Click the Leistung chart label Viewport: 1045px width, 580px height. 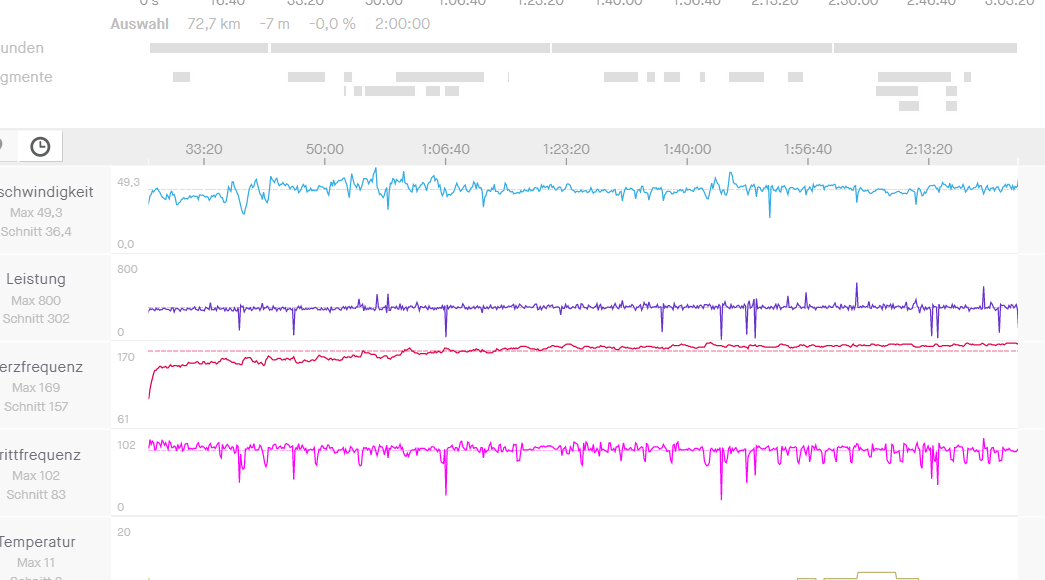coord(36,280)
